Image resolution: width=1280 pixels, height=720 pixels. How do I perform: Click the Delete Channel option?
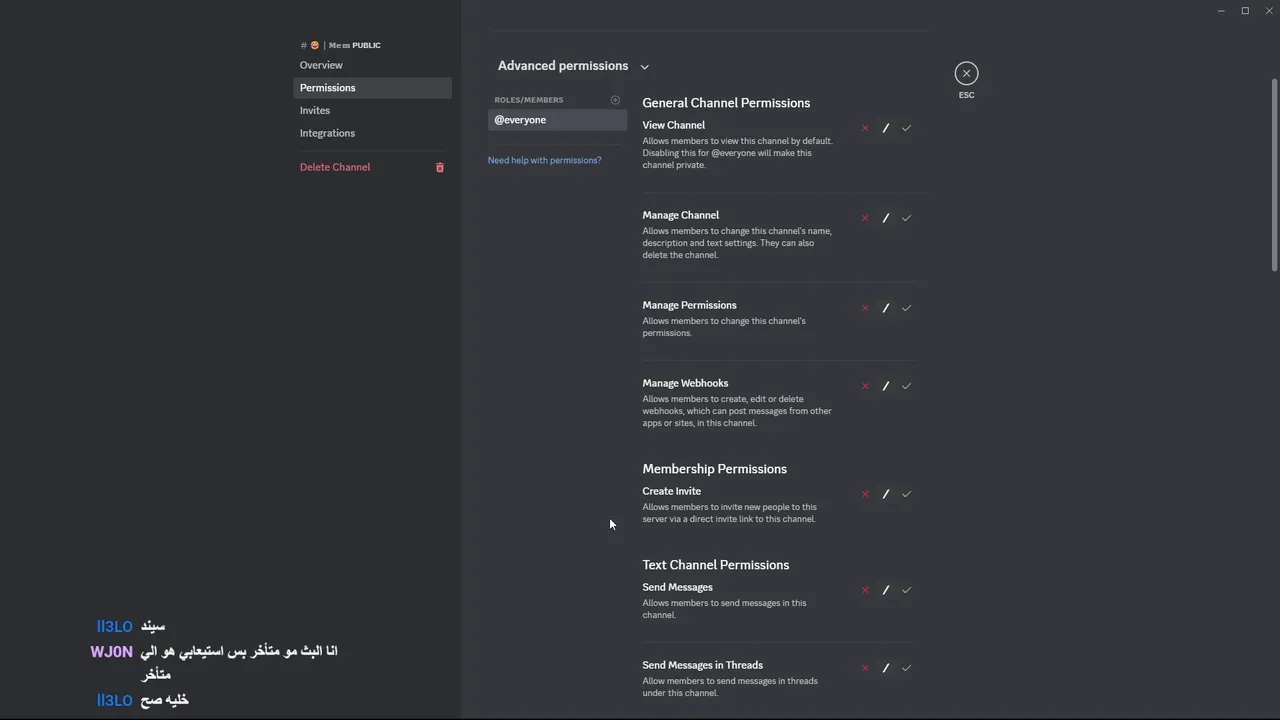pyautogui.click(x=335, y=167)
